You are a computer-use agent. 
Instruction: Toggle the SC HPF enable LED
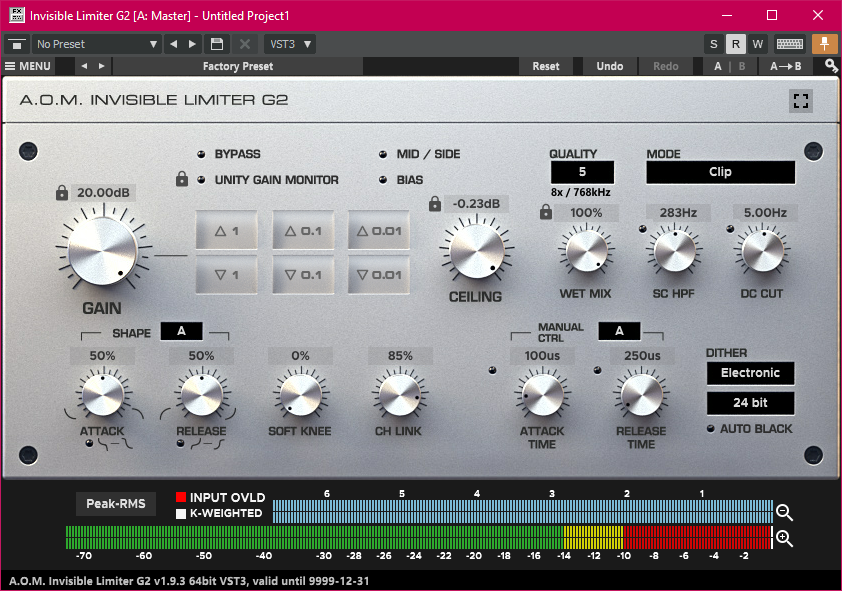(642, 229)
